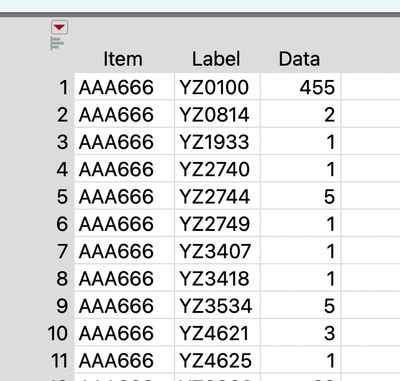Click the Data cell showing 3 in row 10
400x381 pixels.
click(x=300, y=333)
